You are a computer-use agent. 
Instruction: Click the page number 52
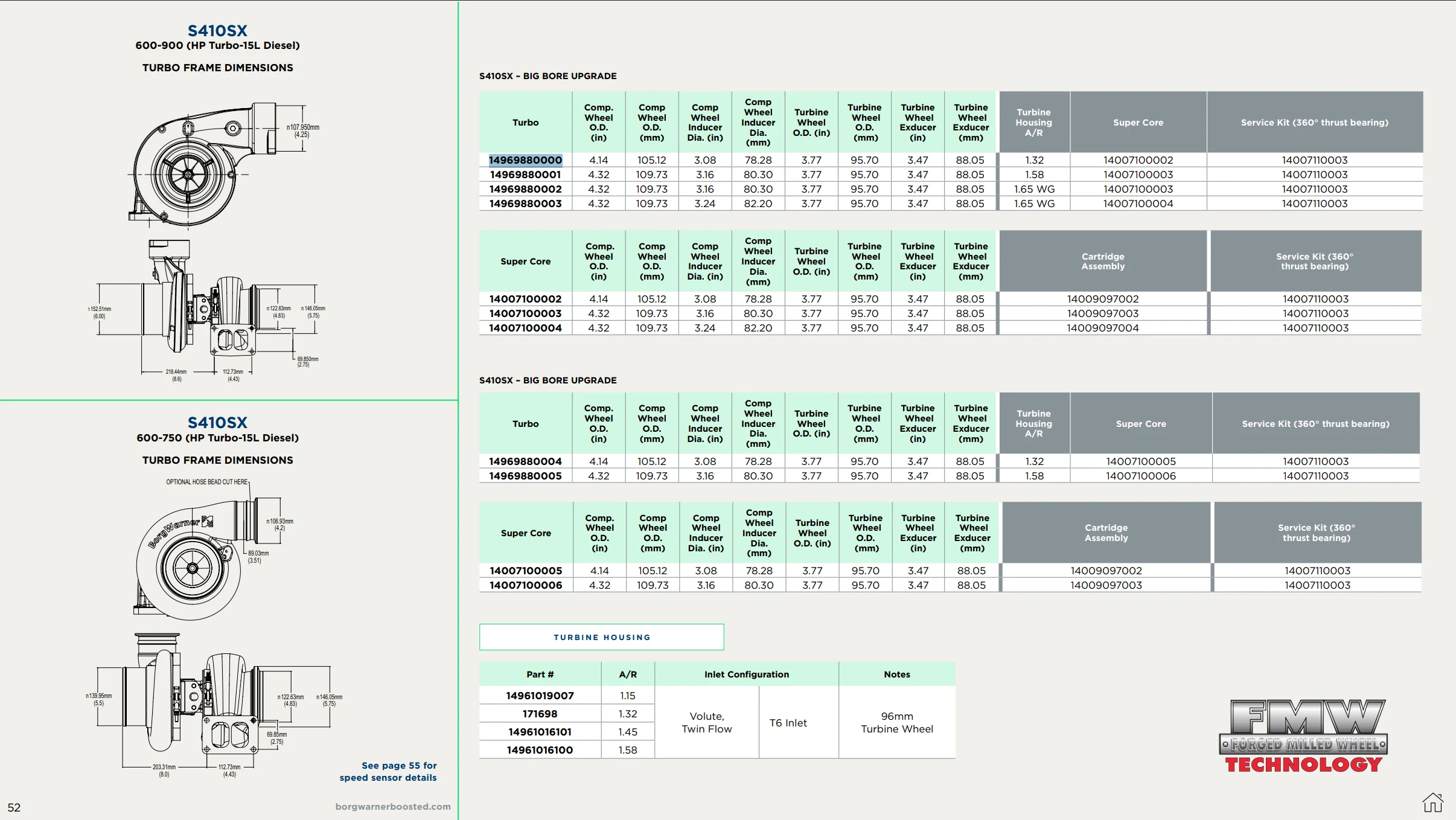(14, 807)
